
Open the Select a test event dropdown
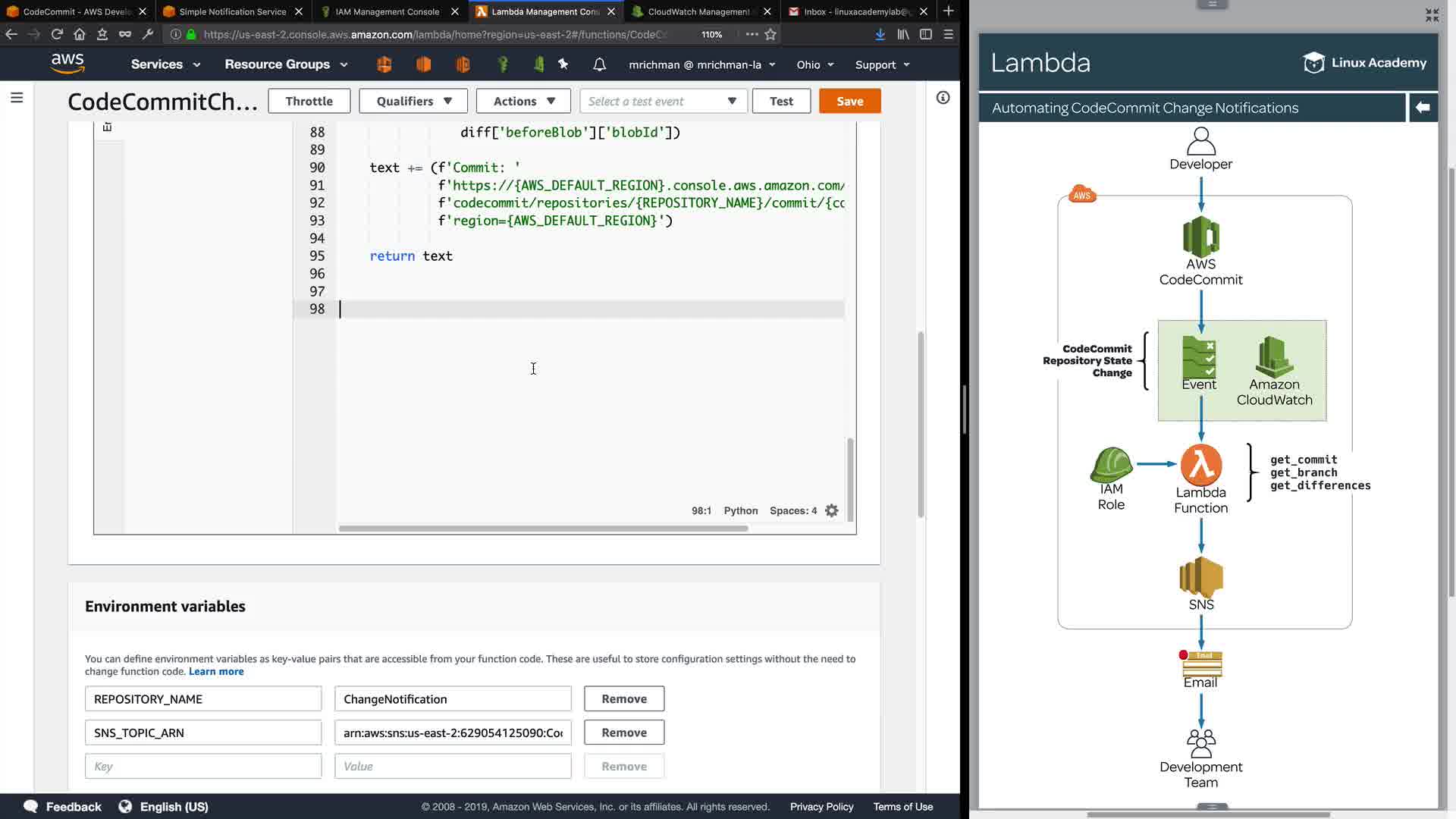[663, 101]
